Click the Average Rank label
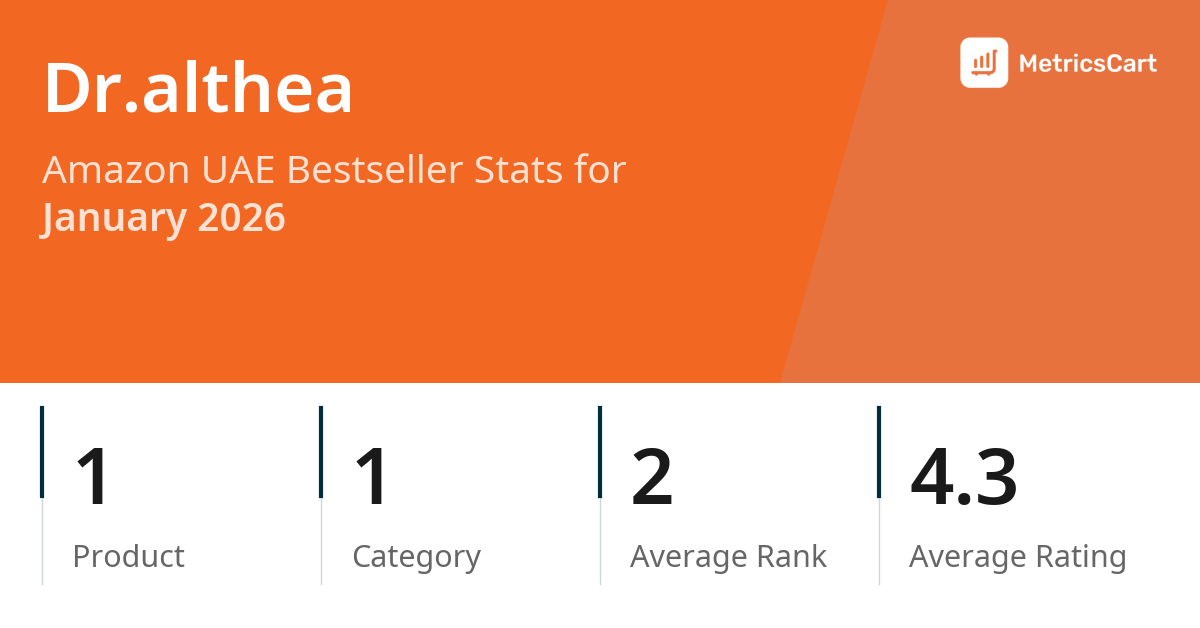 pyautogui.click(x=728, y=556)
